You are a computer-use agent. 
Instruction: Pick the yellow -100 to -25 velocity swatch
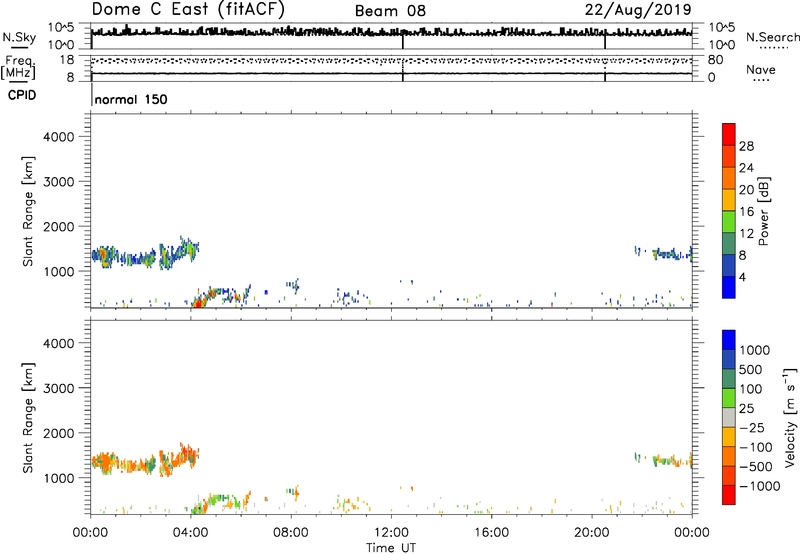pyautogui.click(x=729, y=437)
